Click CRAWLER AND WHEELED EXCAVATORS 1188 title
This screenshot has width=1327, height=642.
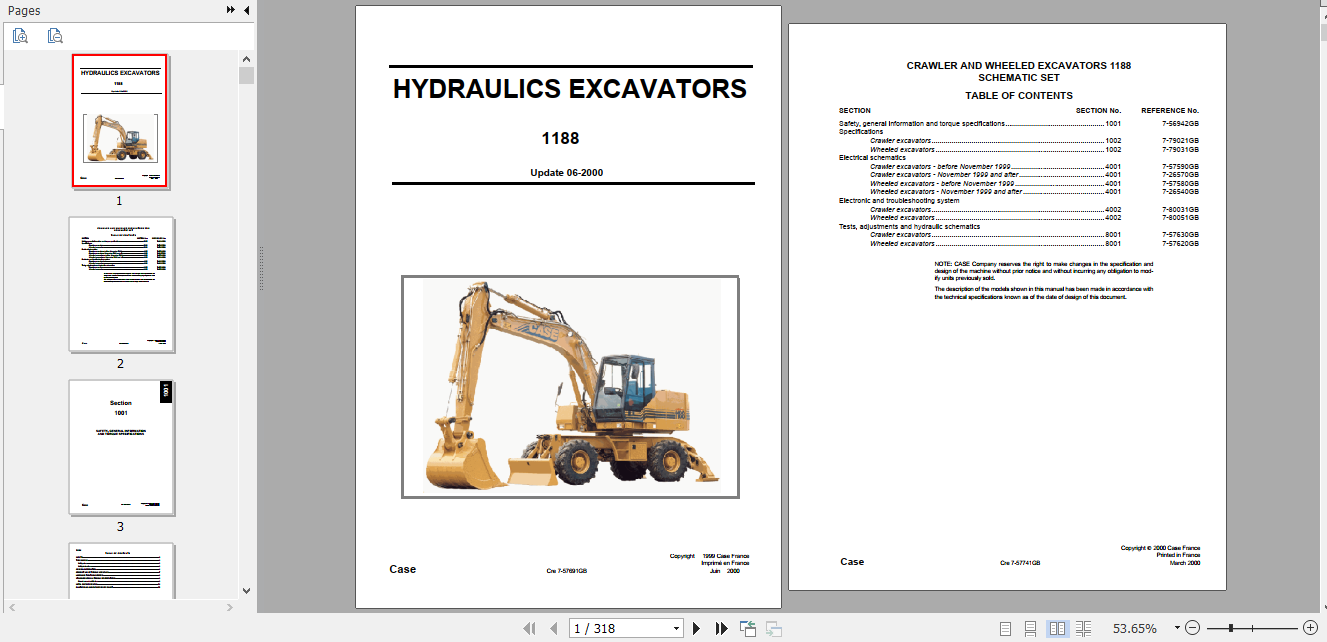(x=1018, y=66)
